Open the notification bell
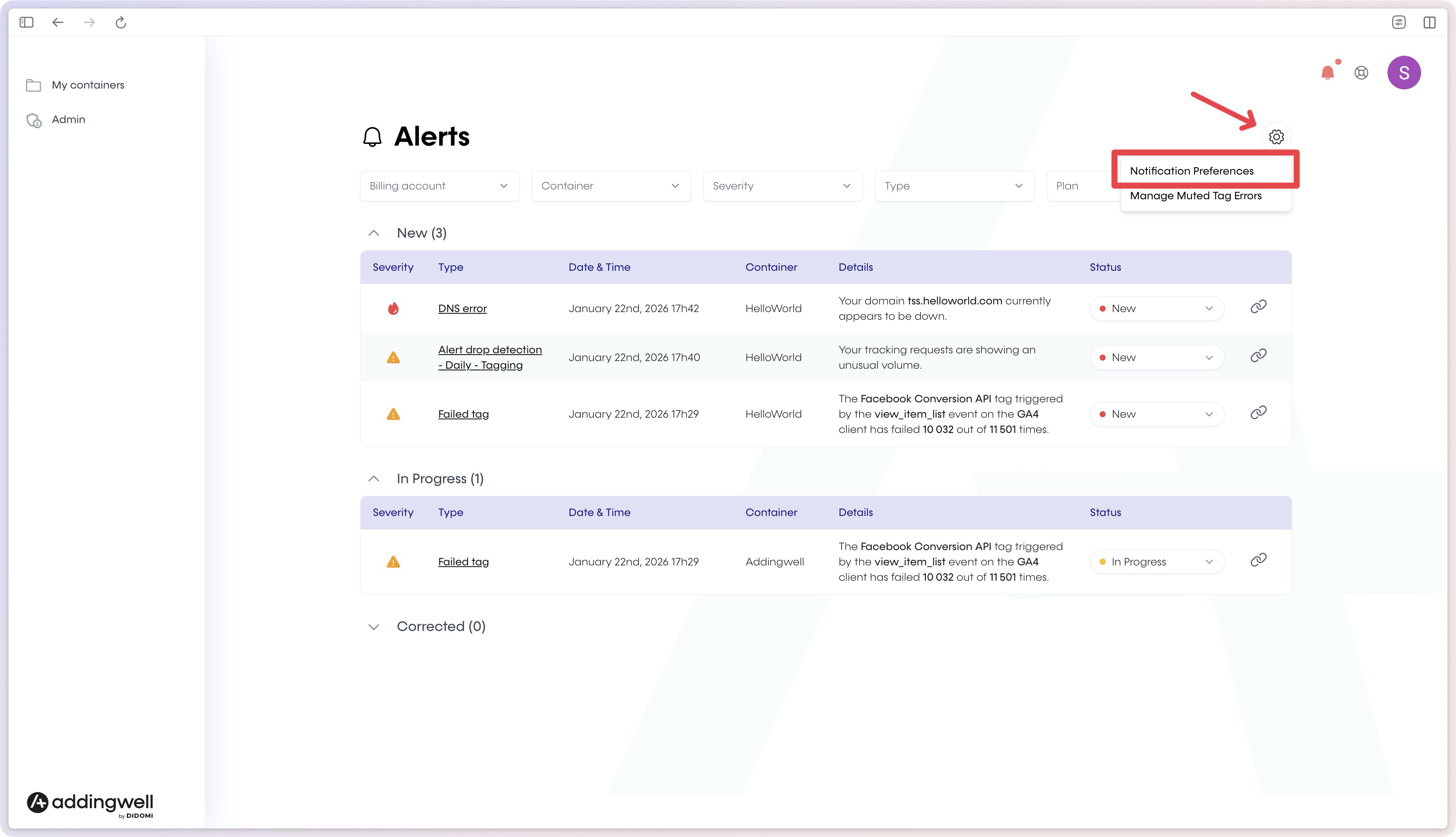 (x=1328, y=72)
